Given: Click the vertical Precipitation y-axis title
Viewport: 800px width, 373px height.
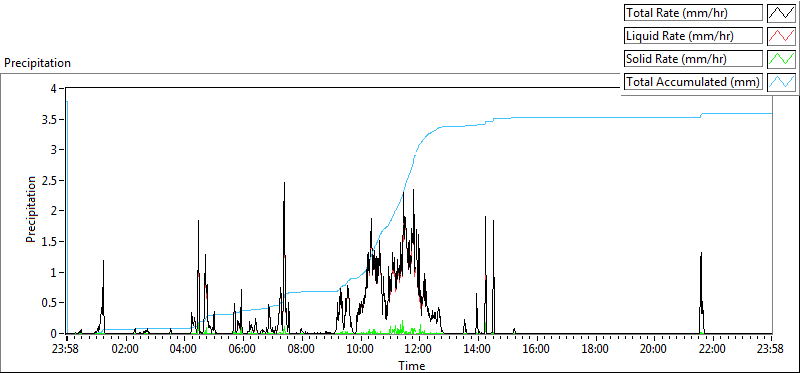Looking at the screenshot, I should point(31,209).
